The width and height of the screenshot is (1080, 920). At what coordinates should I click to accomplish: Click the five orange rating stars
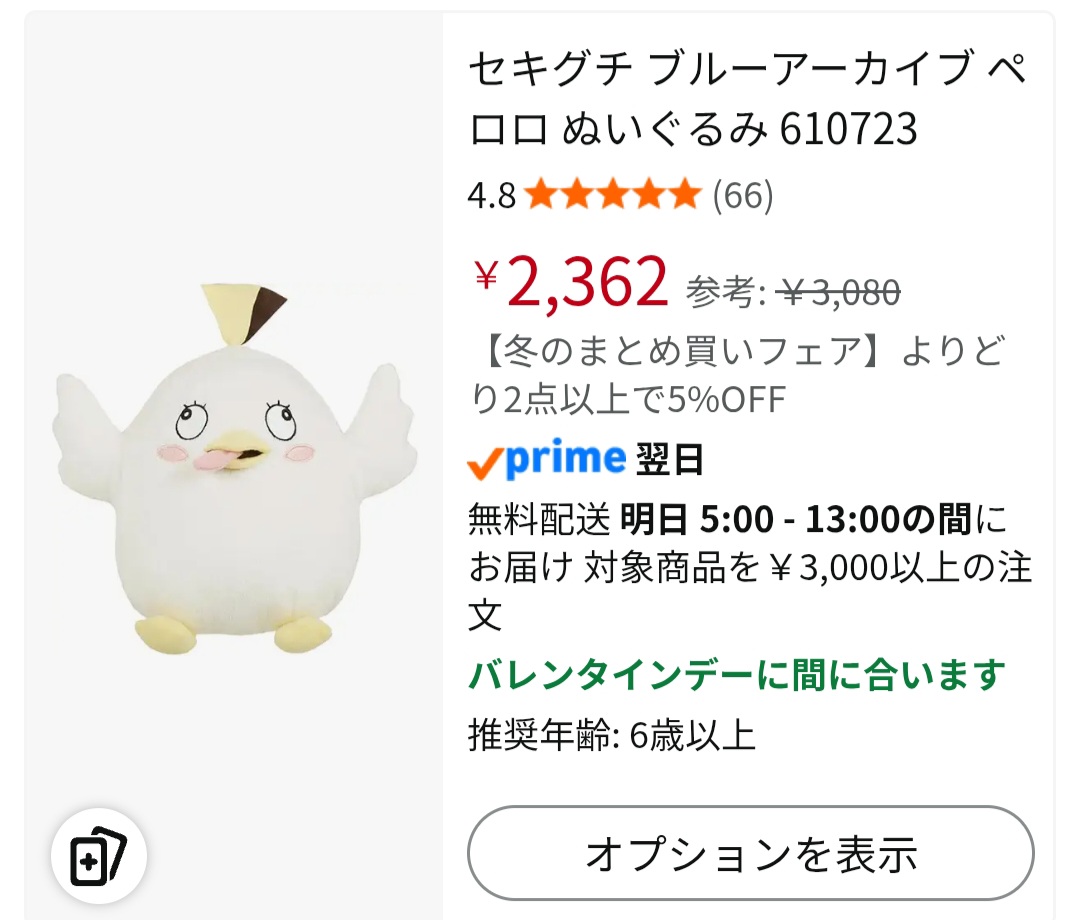(x=612, y=195)
